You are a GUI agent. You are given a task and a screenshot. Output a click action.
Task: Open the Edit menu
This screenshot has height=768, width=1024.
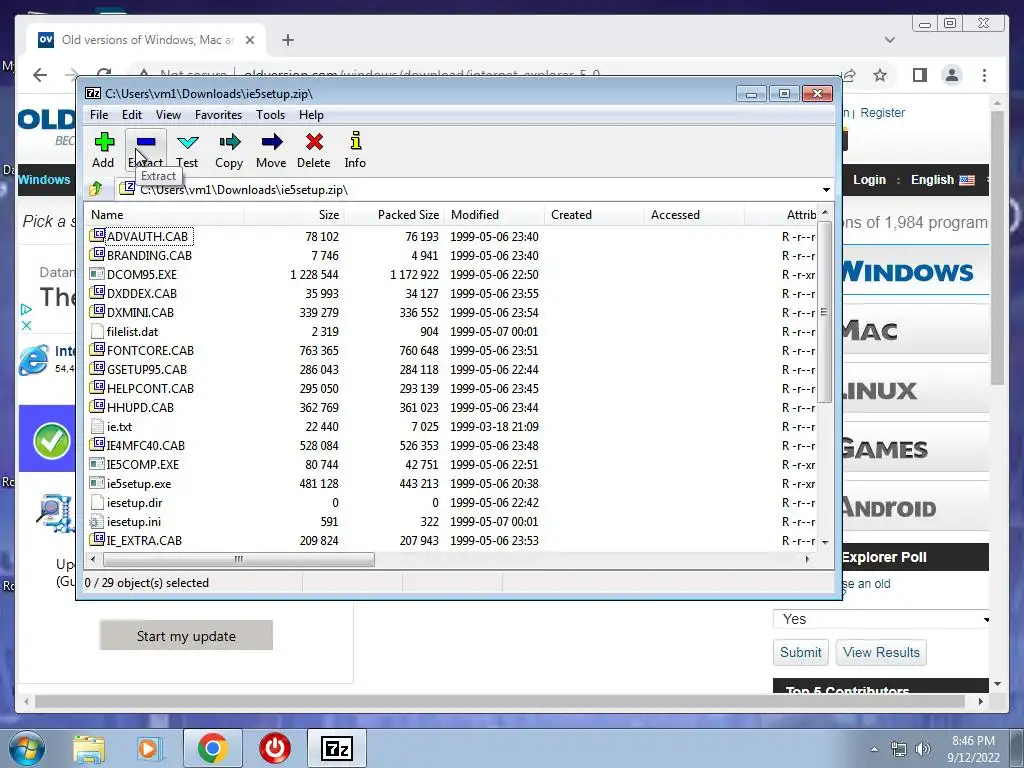(x=132, y=115)
